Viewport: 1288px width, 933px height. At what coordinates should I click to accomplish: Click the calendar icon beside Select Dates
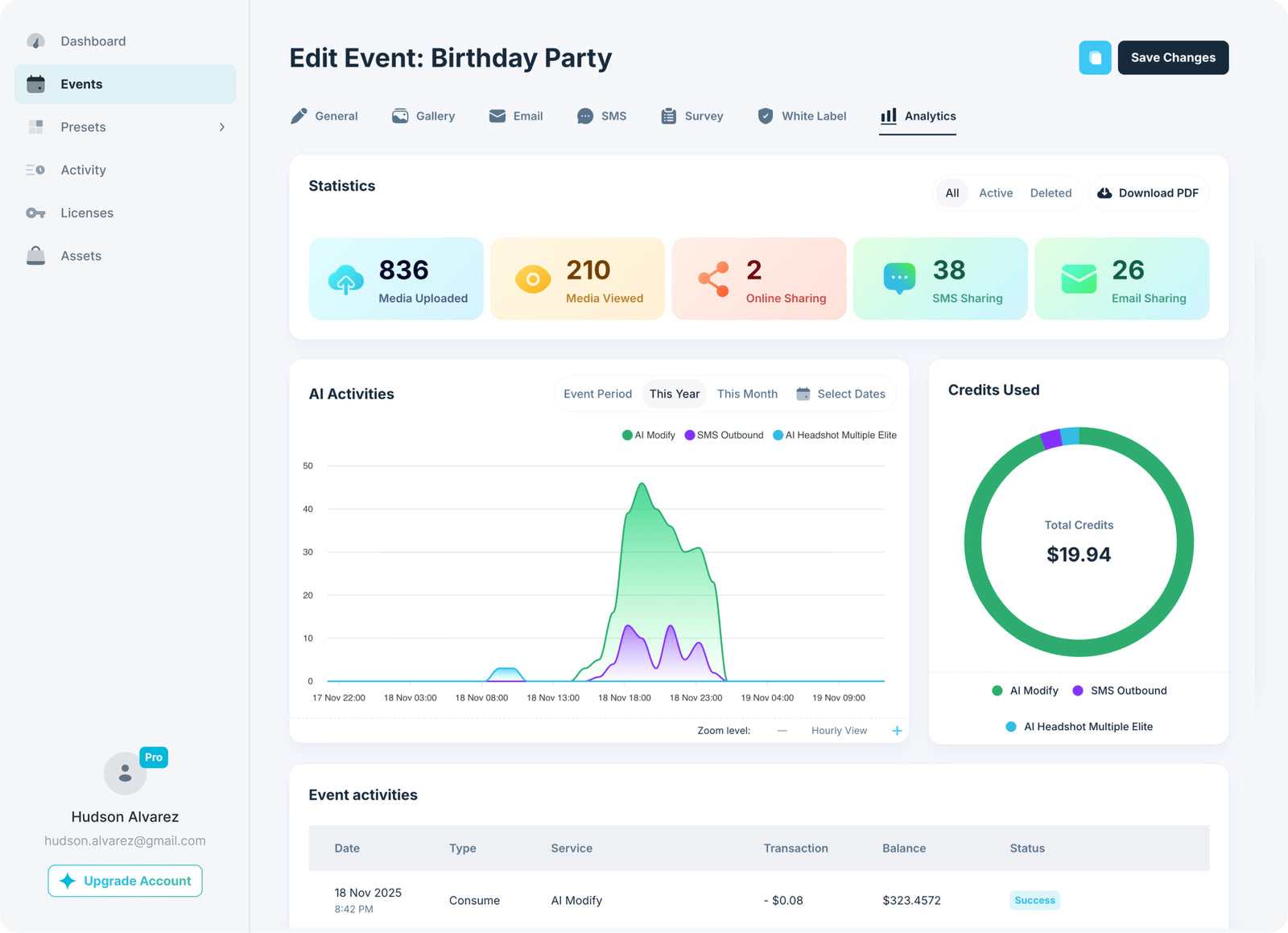point(803,394)
